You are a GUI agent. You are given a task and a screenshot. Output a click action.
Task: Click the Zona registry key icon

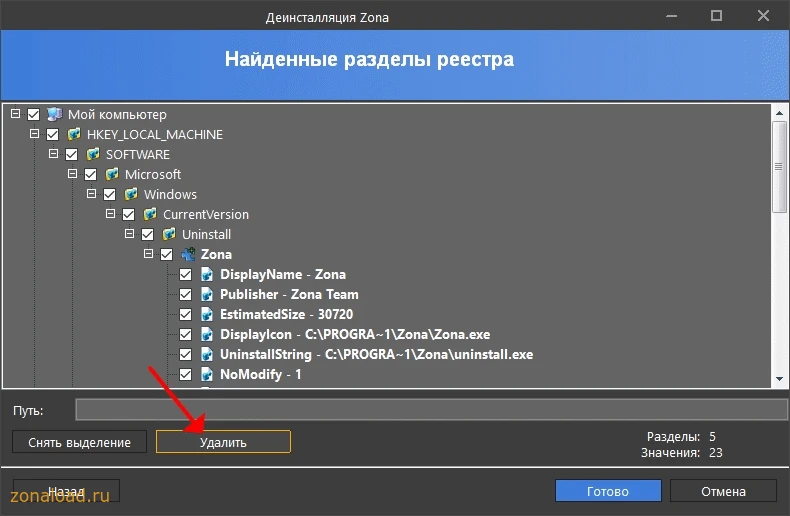point(188,254)
